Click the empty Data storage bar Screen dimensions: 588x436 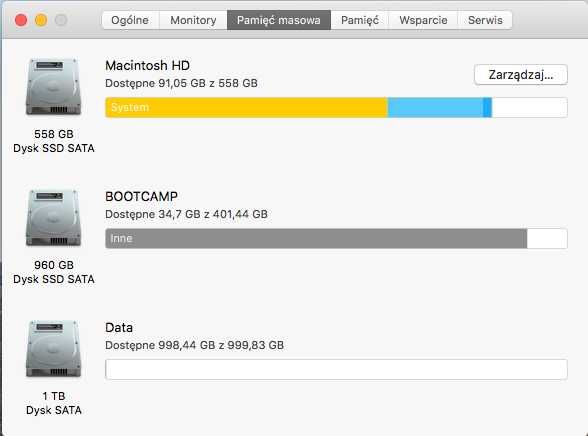coord(336,369)
